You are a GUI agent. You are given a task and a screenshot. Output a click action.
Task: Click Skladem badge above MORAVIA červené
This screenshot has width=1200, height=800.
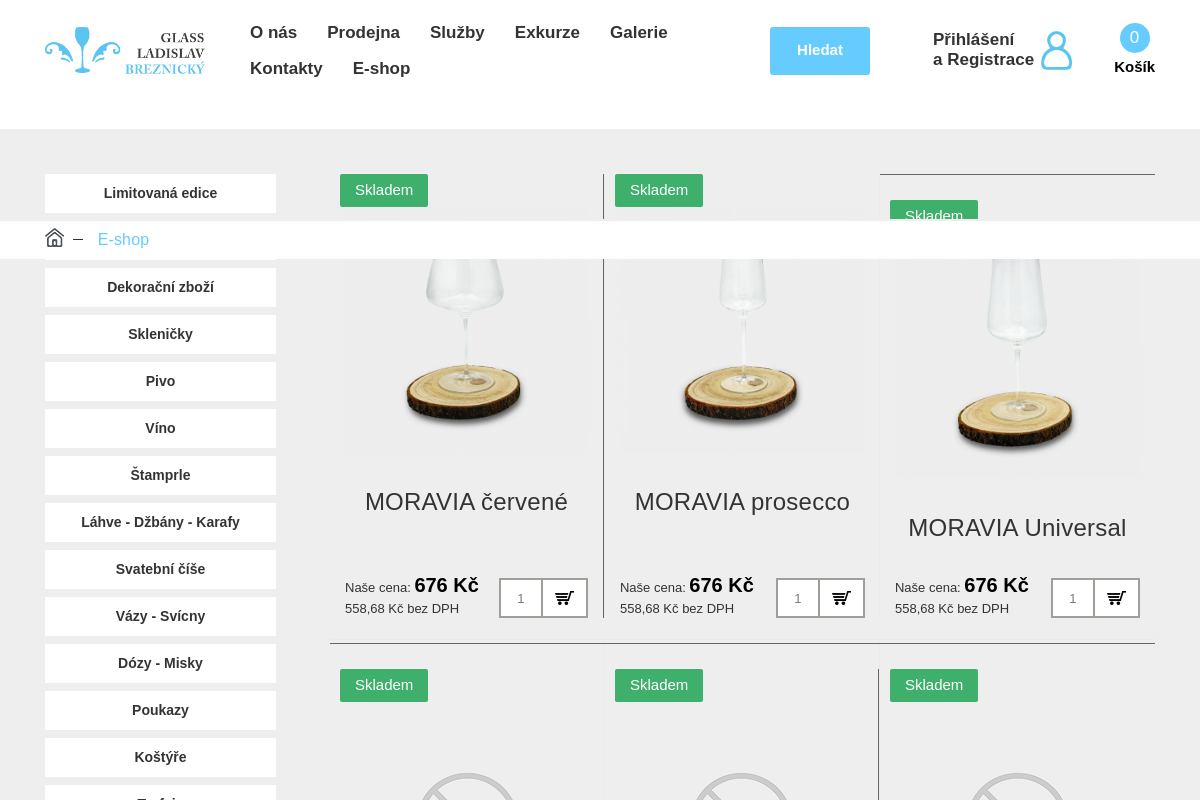point(384,190)
